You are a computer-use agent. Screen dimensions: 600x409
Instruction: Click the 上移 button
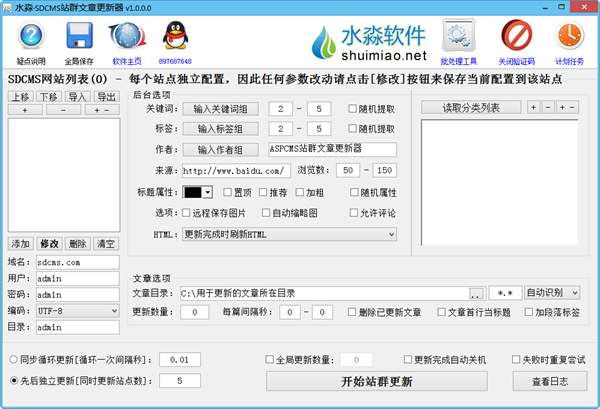tap(21, 96)
